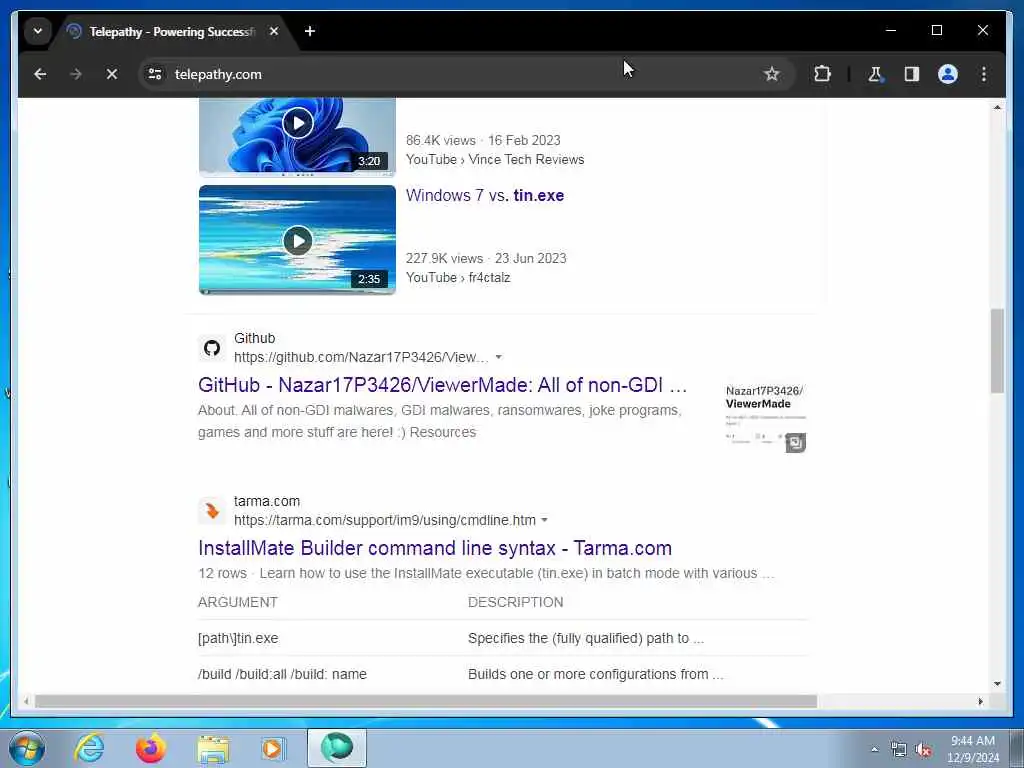Open the taskbar clock and date
Screen dimensions: 1024x768
(x=973, y=749)
